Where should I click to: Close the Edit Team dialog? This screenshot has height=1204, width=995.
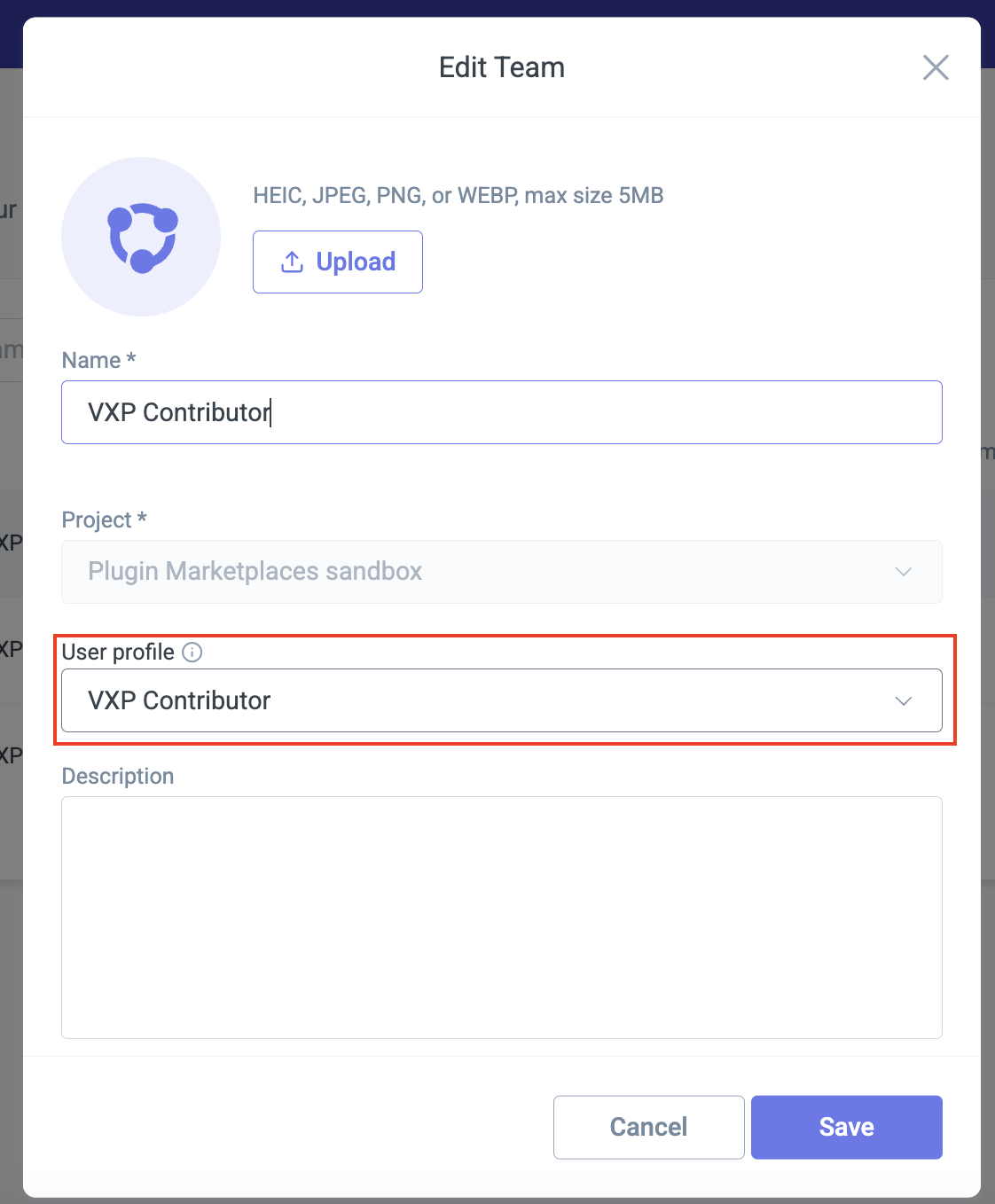click(936, 67)
